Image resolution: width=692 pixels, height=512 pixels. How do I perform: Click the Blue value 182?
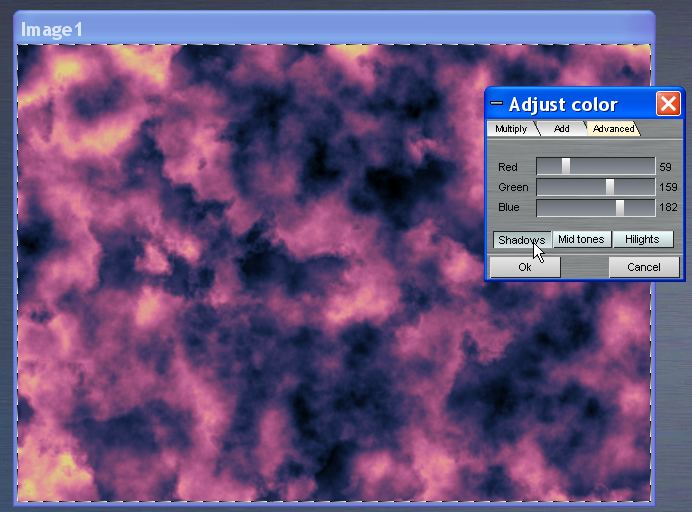(x=667, y=208)
